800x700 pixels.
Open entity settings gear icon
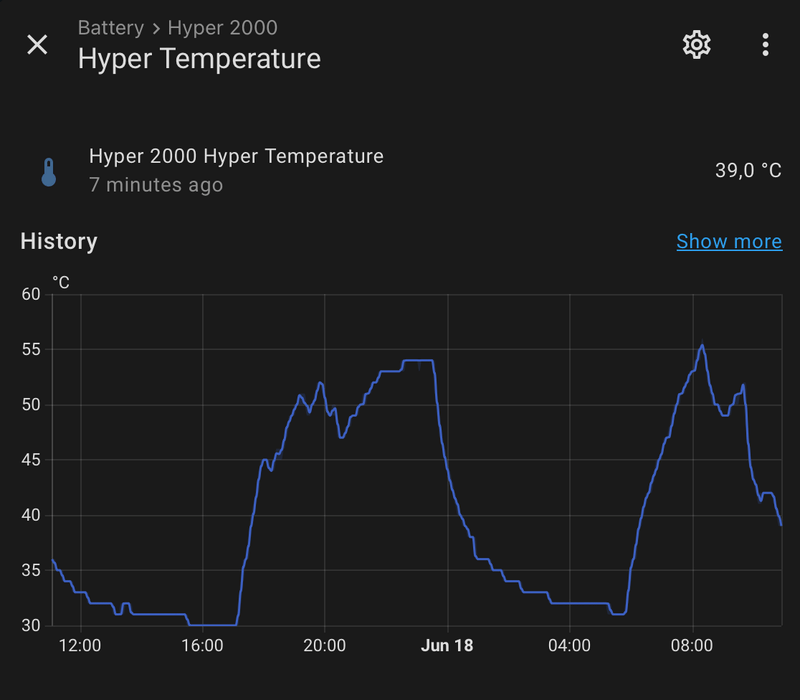[x=696, y=44]
